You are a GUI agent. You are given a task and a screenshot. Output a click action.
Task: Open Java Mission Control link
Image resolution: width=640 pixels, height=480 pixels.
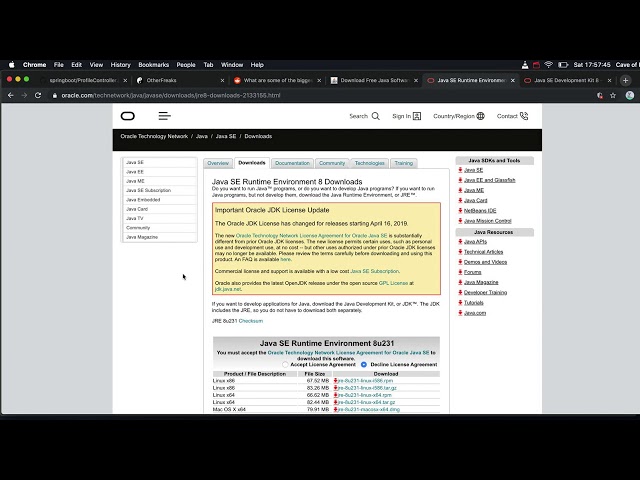tap(487, 221)
